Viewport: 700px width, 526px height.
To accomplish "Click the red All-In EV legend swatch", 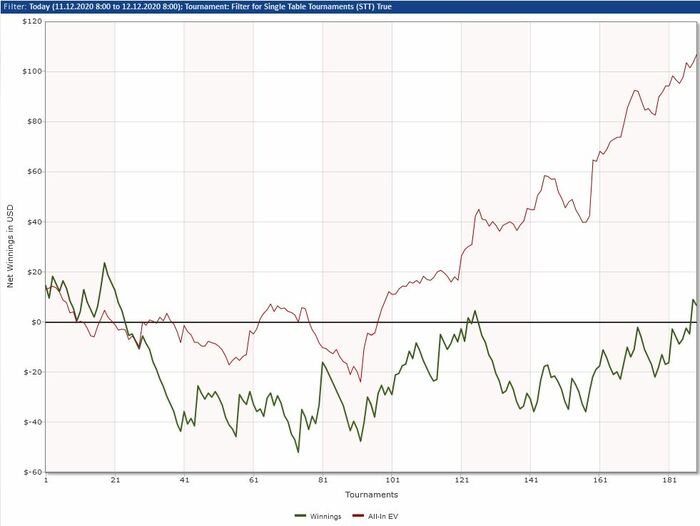I will pos(358,516).
